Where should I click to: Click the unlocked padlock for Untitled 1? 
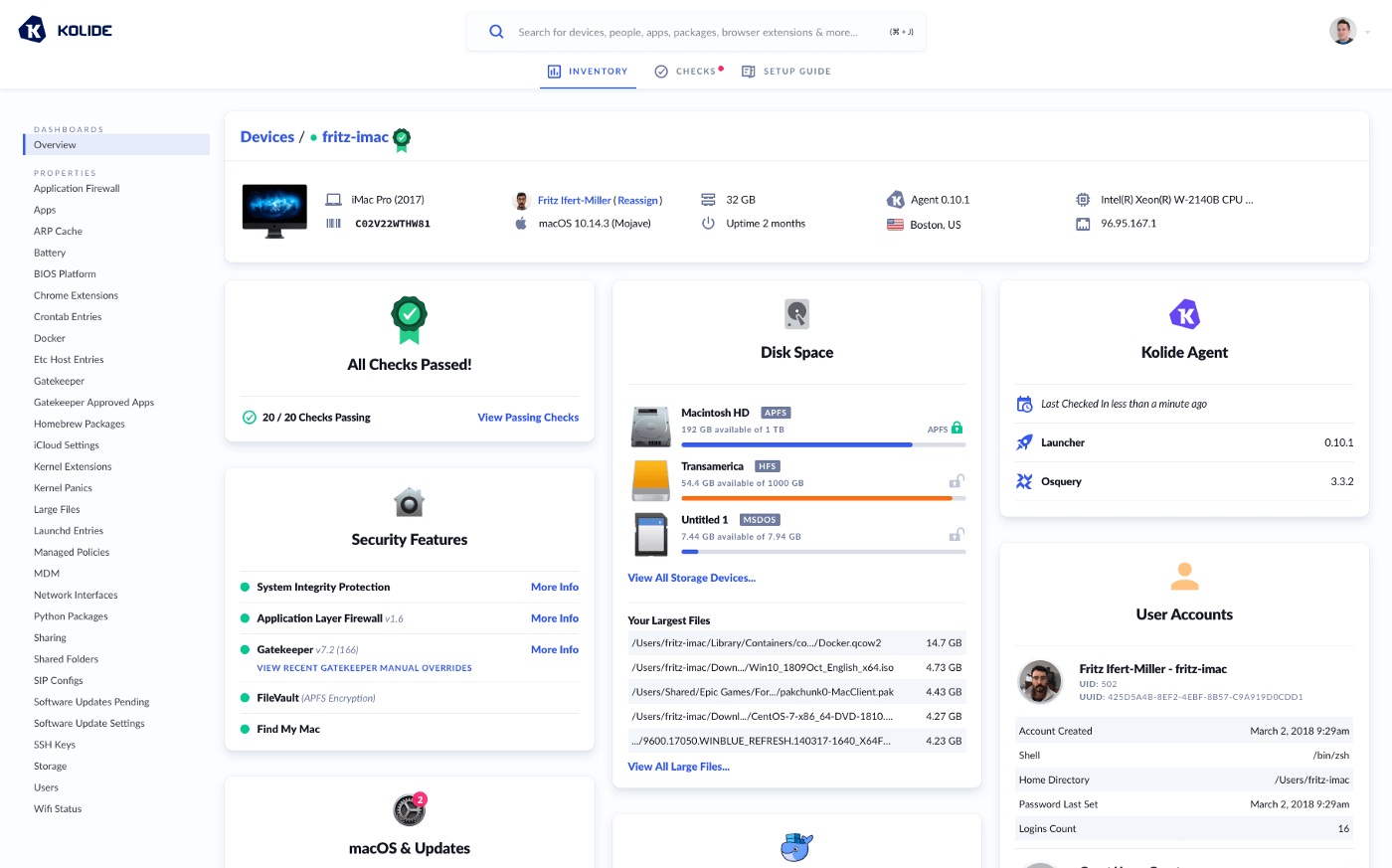956,535
